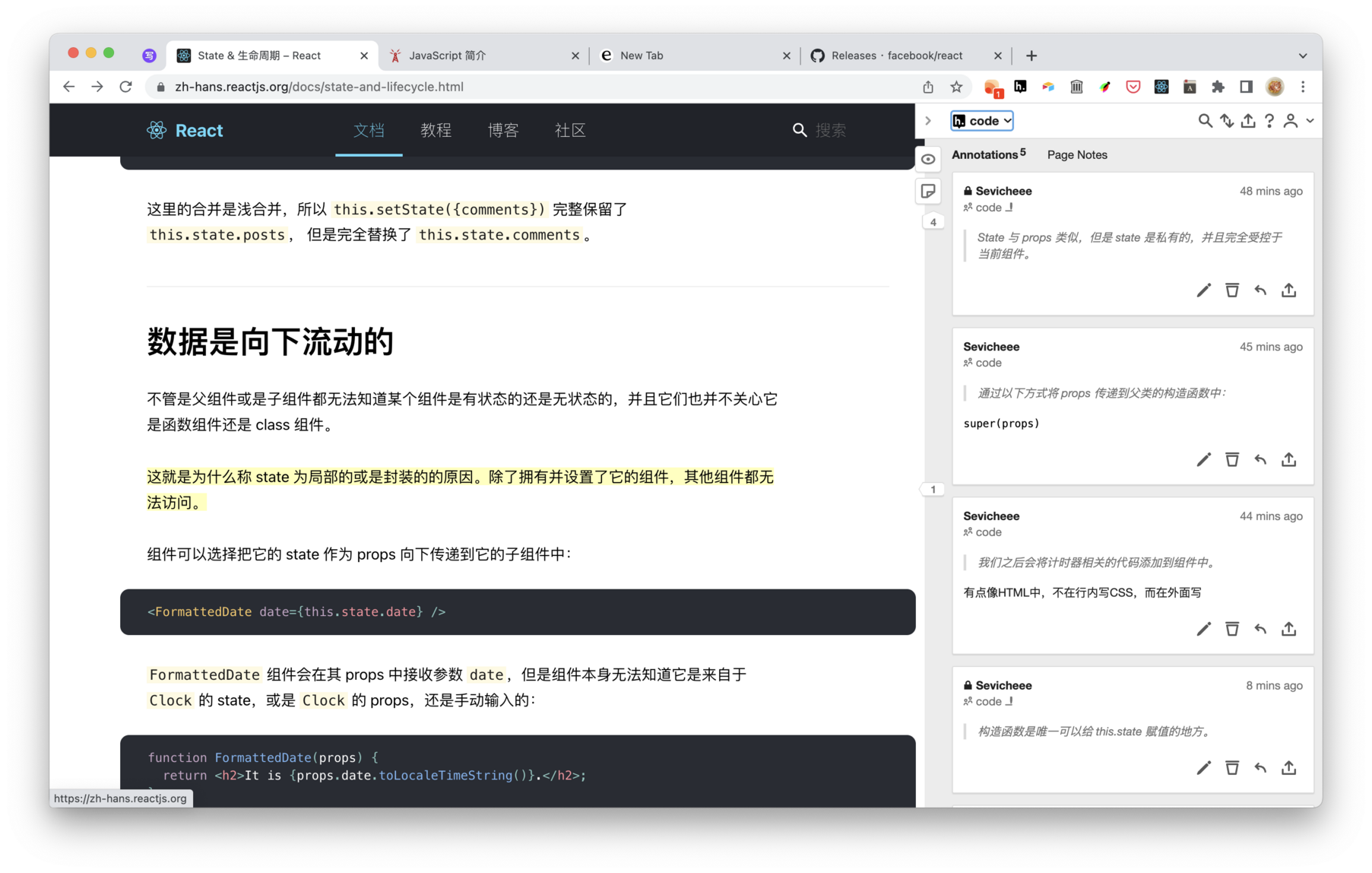
Task: Open the code group dropdown
Action: 982,121
